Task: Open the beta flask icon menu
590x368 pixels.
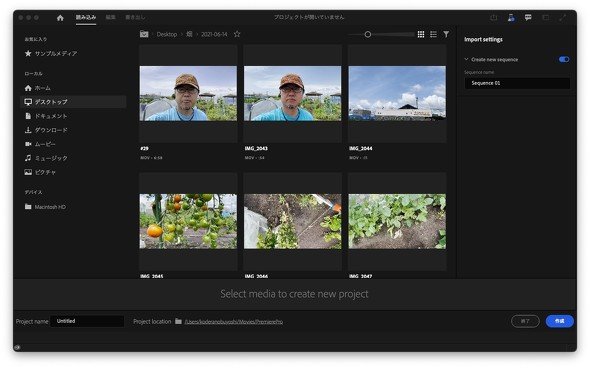Action: 511,18
